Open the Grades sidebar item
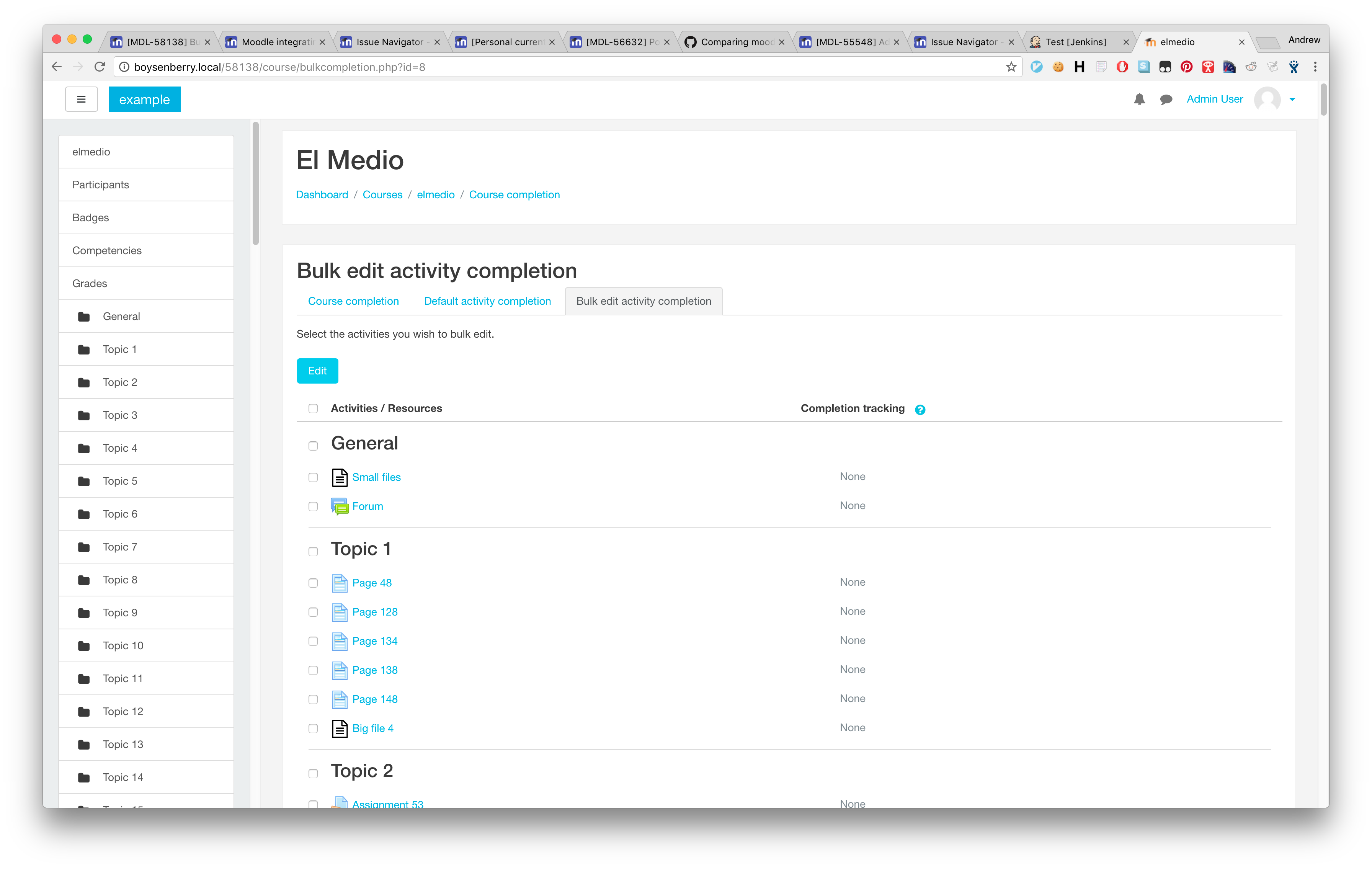 tap(146, 283)
